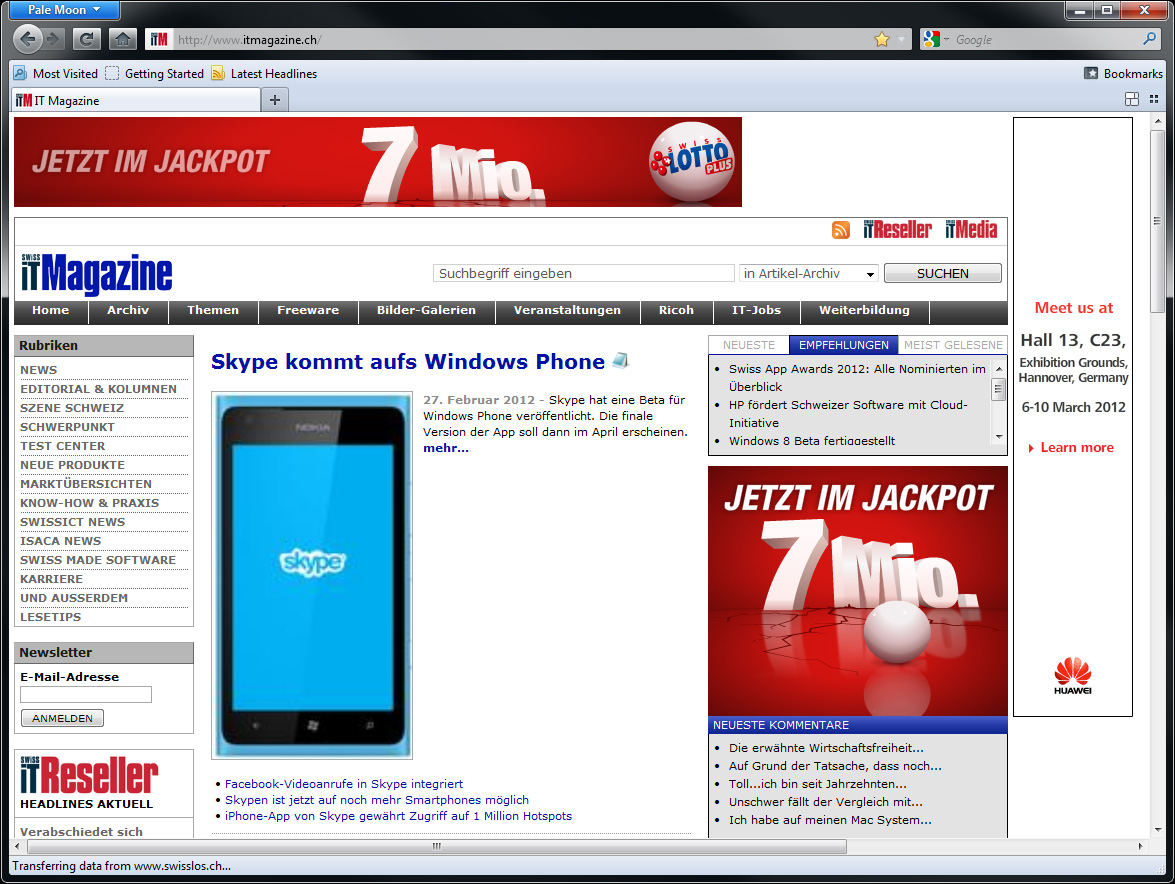Screen dimensions: 1175x884
Task: Open the SZENE SCHWEIZ rubric
Action: point(72,408)
